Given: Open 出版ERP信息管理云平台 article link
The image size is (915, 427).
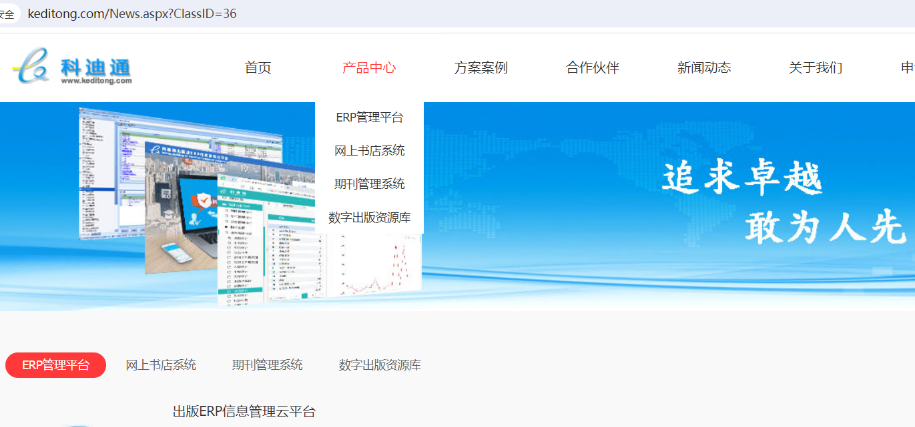Looking at the screenshot, I should [244, 411].
